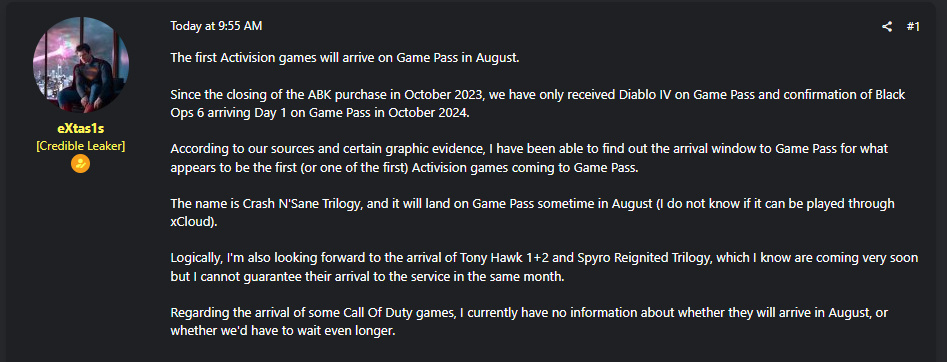Click the [Credible Leaker] user title

[80, 146]
